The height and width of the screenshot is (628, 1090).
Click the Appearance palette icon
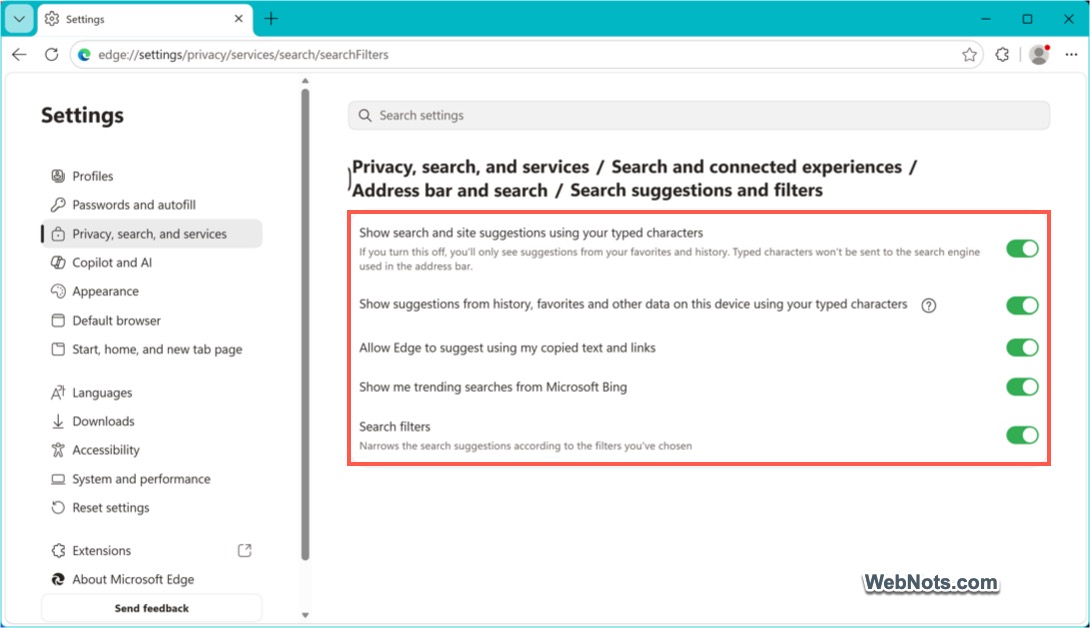pos(58,291)
